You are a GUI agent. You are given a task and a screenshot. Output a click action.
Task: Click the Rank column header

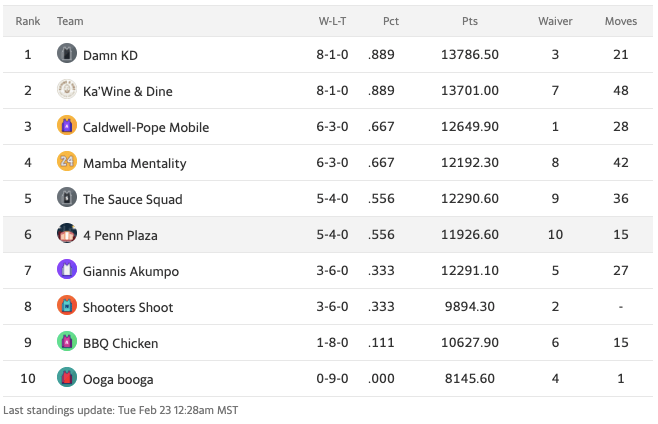[28, 21]
